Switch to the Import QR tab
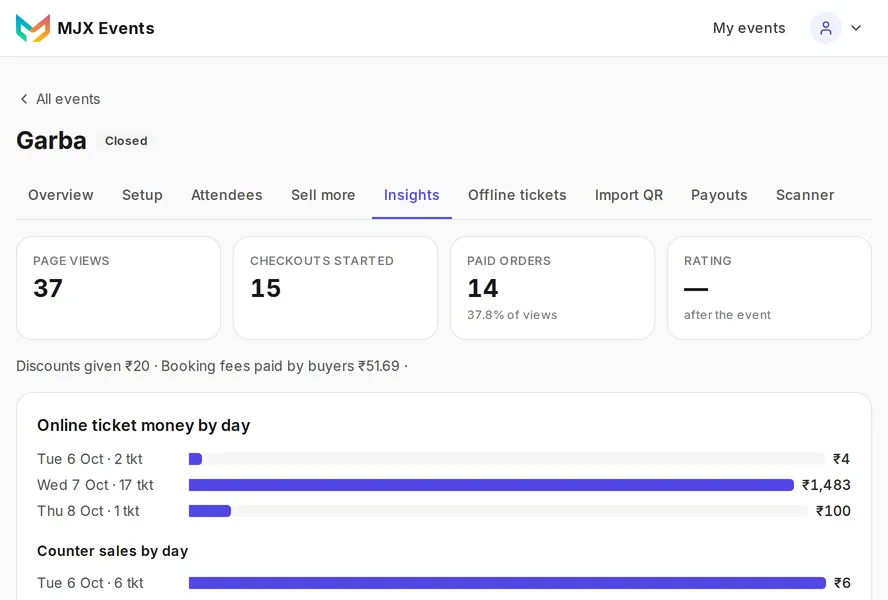Screen dimensions: 888x600 [x=629, y=195]
